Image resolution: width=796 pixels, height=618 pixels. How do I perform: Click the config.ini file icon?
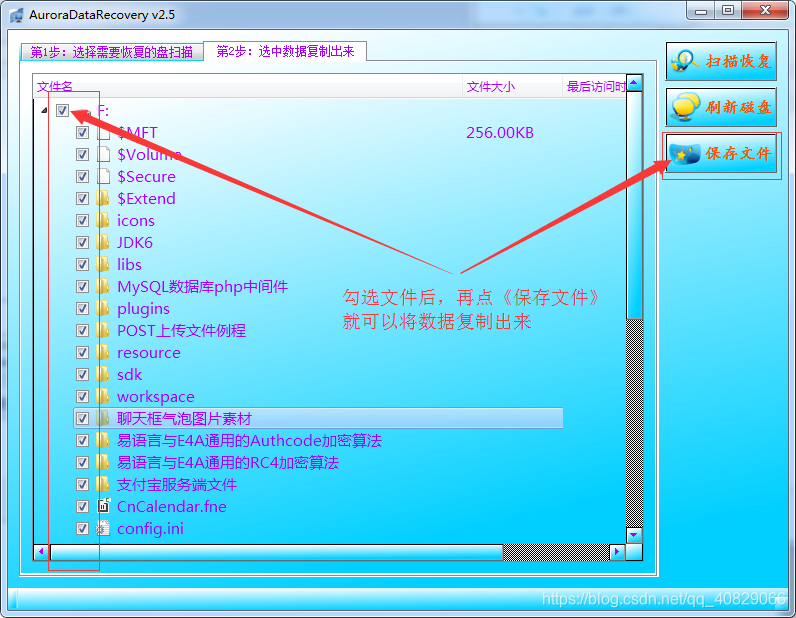click(103, 529)
